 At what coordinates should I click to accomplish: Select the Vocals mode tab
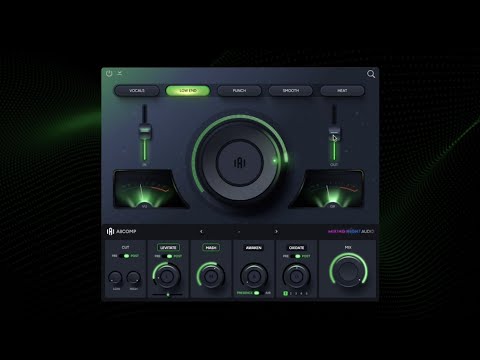pos(137,91)
